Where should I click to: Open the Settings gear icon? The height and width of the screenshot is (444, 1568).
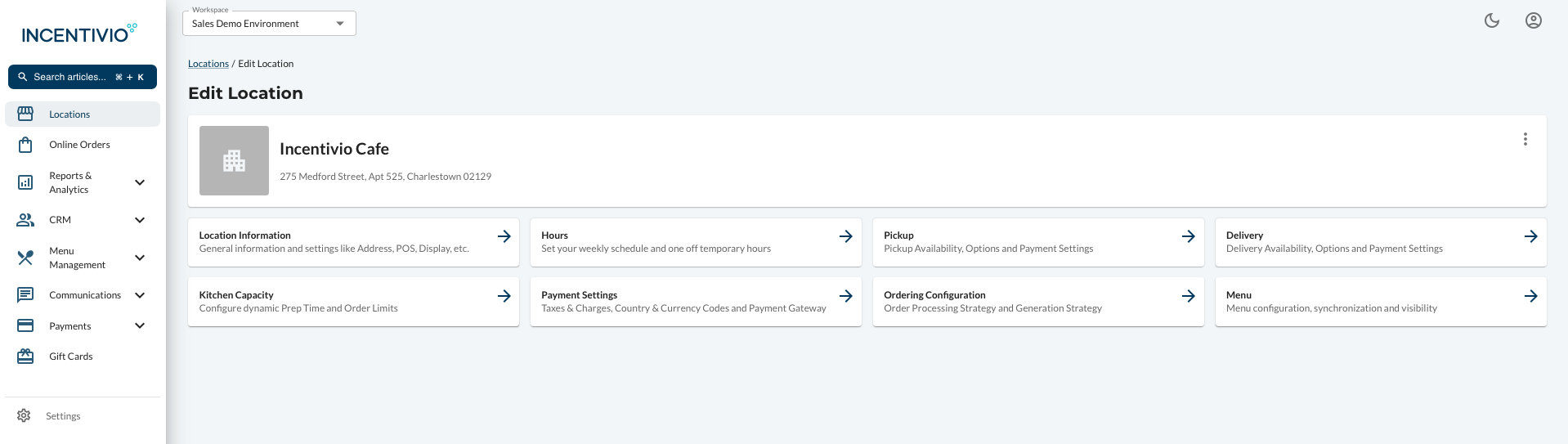click(24, 415)
